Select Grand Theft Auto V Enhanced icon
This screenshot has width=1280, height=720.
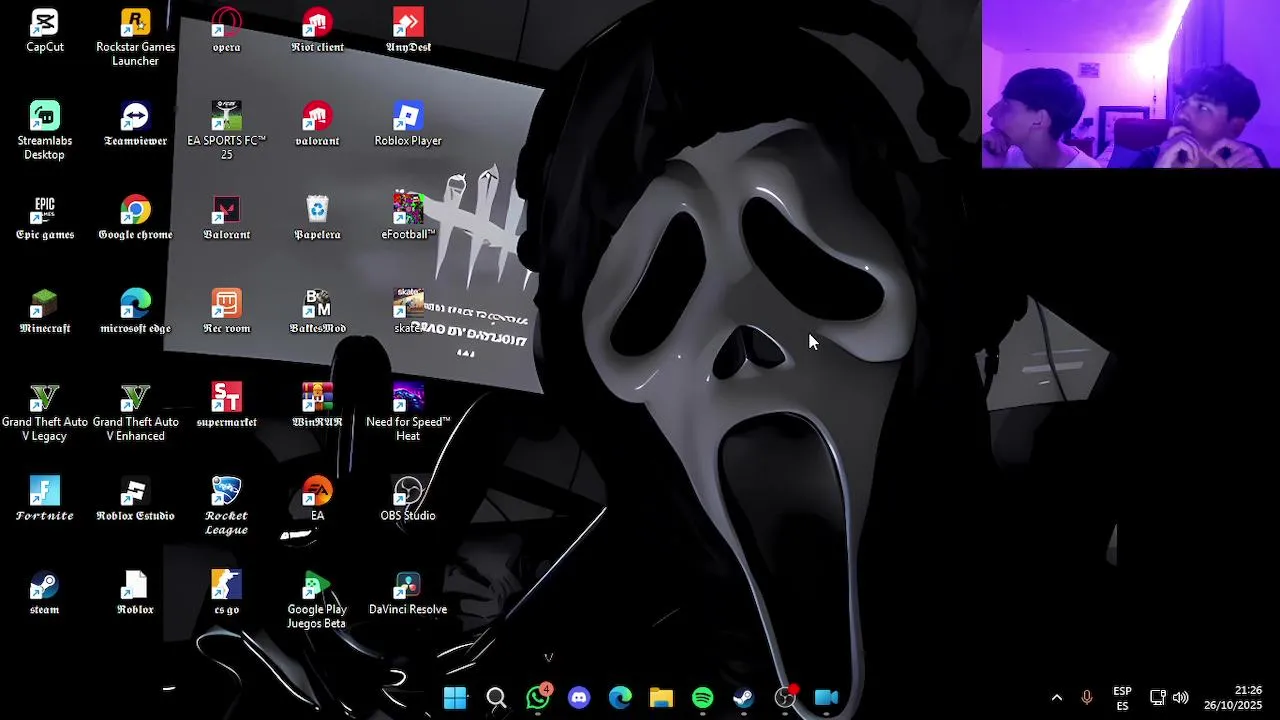tap(135, 413)
